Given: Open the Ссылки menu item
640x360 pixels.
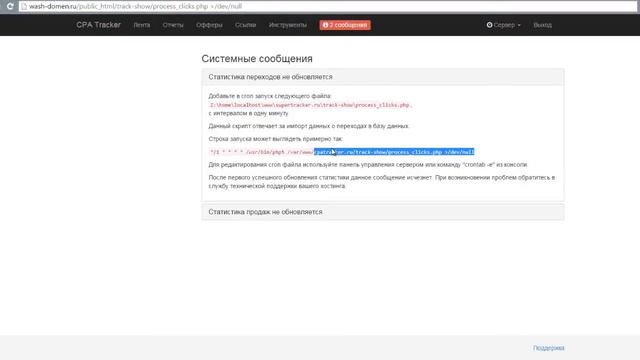Looking at the screenshot, I should pos(245,25).
